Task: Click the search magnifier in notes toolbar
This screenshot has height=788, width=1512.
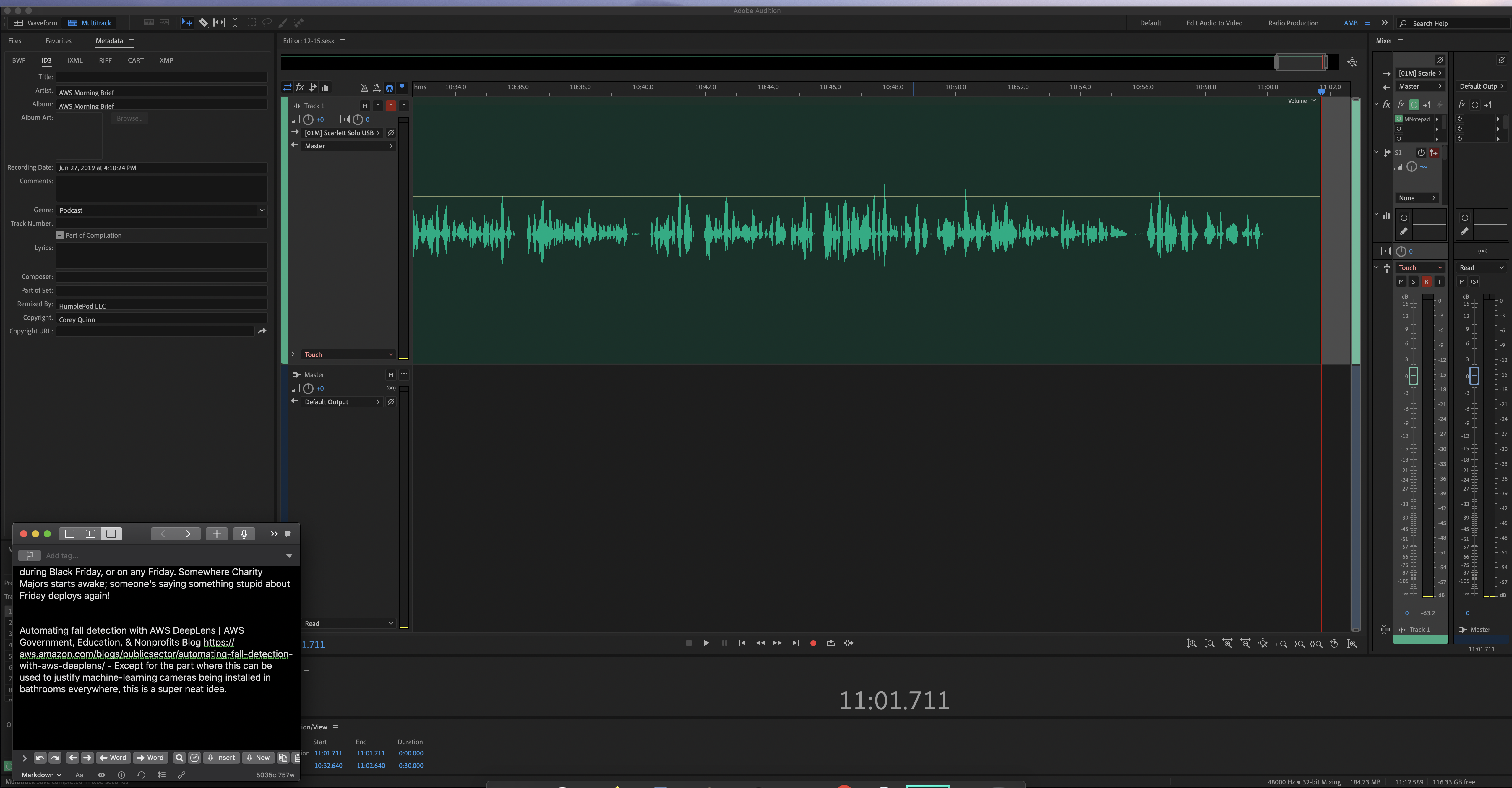Action: click(180, 758)
